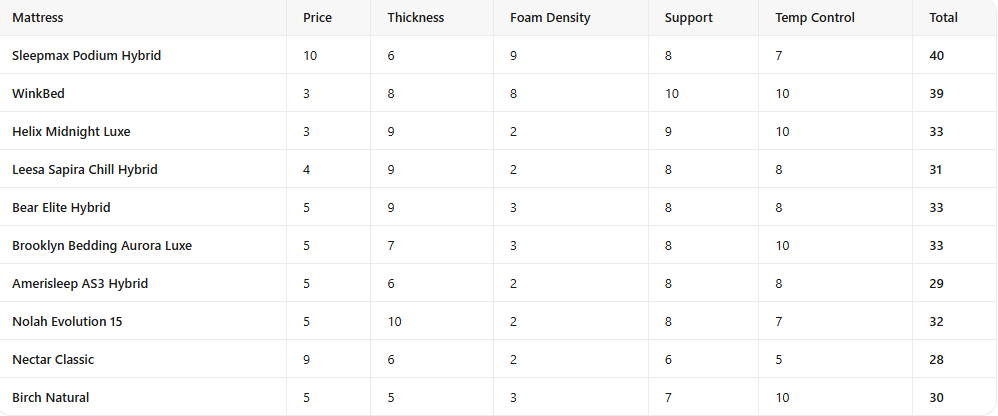The height and width of the screenshot is (416, 998).
Task: Select the Bear Elite Hybrid cell
Action: coord(61,207)
